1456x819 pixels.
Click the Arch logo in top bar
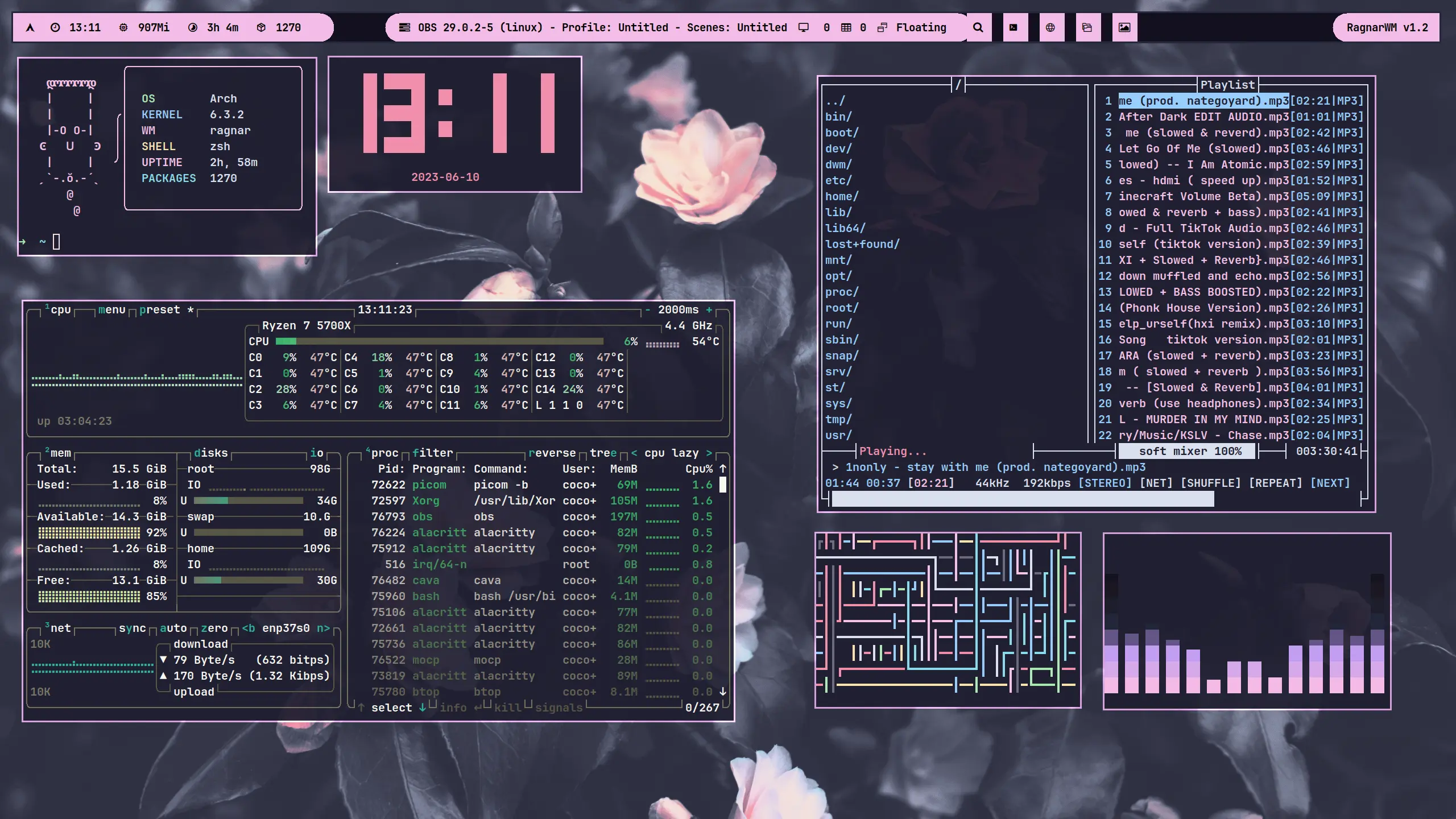(x=30, y=27)
